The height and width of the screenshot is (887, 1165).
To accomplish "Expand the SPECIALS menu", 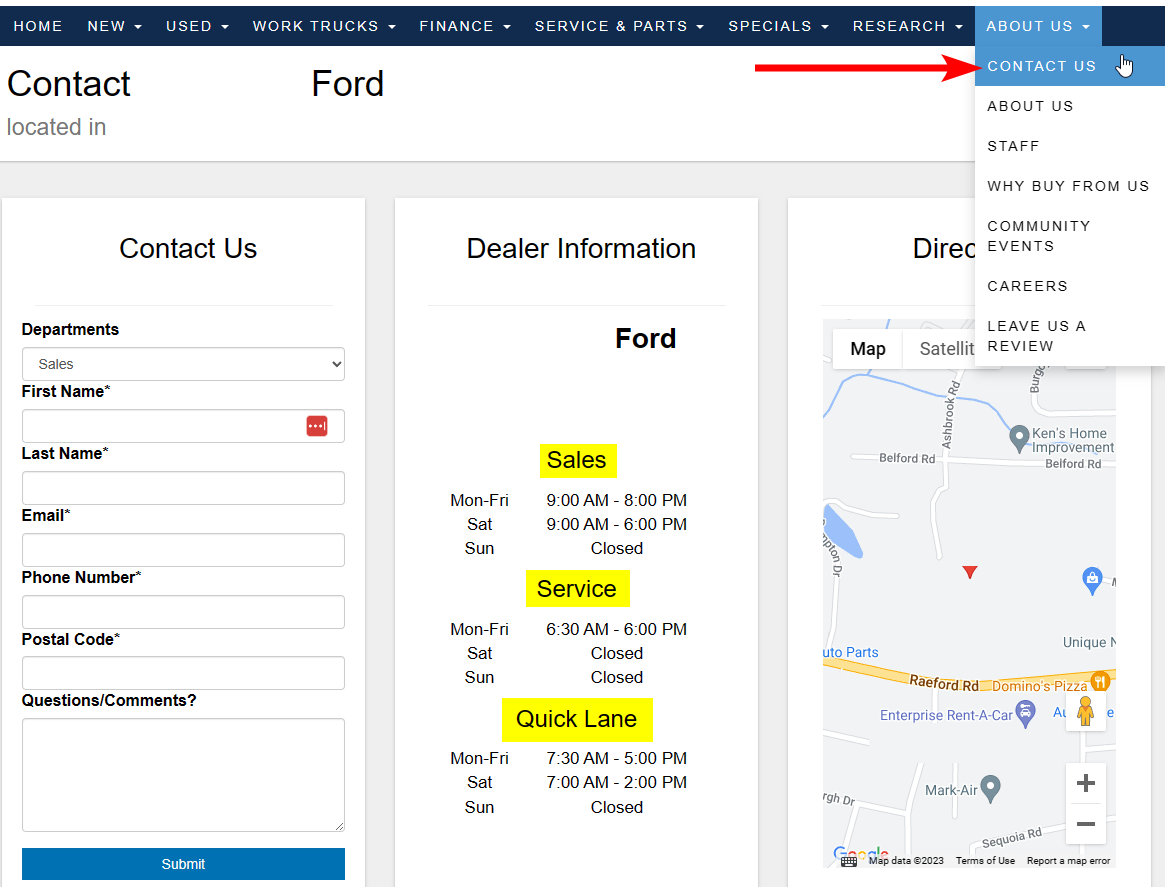I will 778,26.
